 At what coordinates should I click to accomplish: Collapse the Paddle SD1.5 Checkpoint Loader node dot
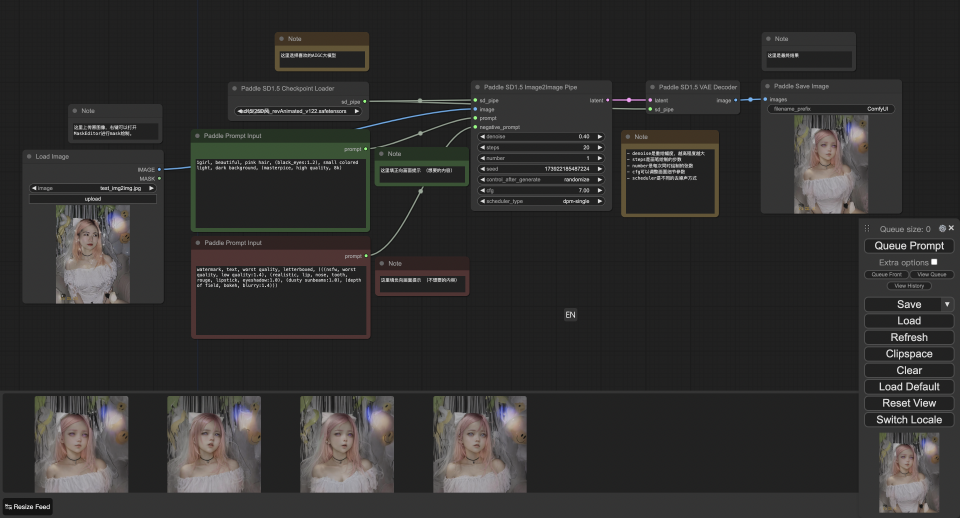click(x=234, y=88)
